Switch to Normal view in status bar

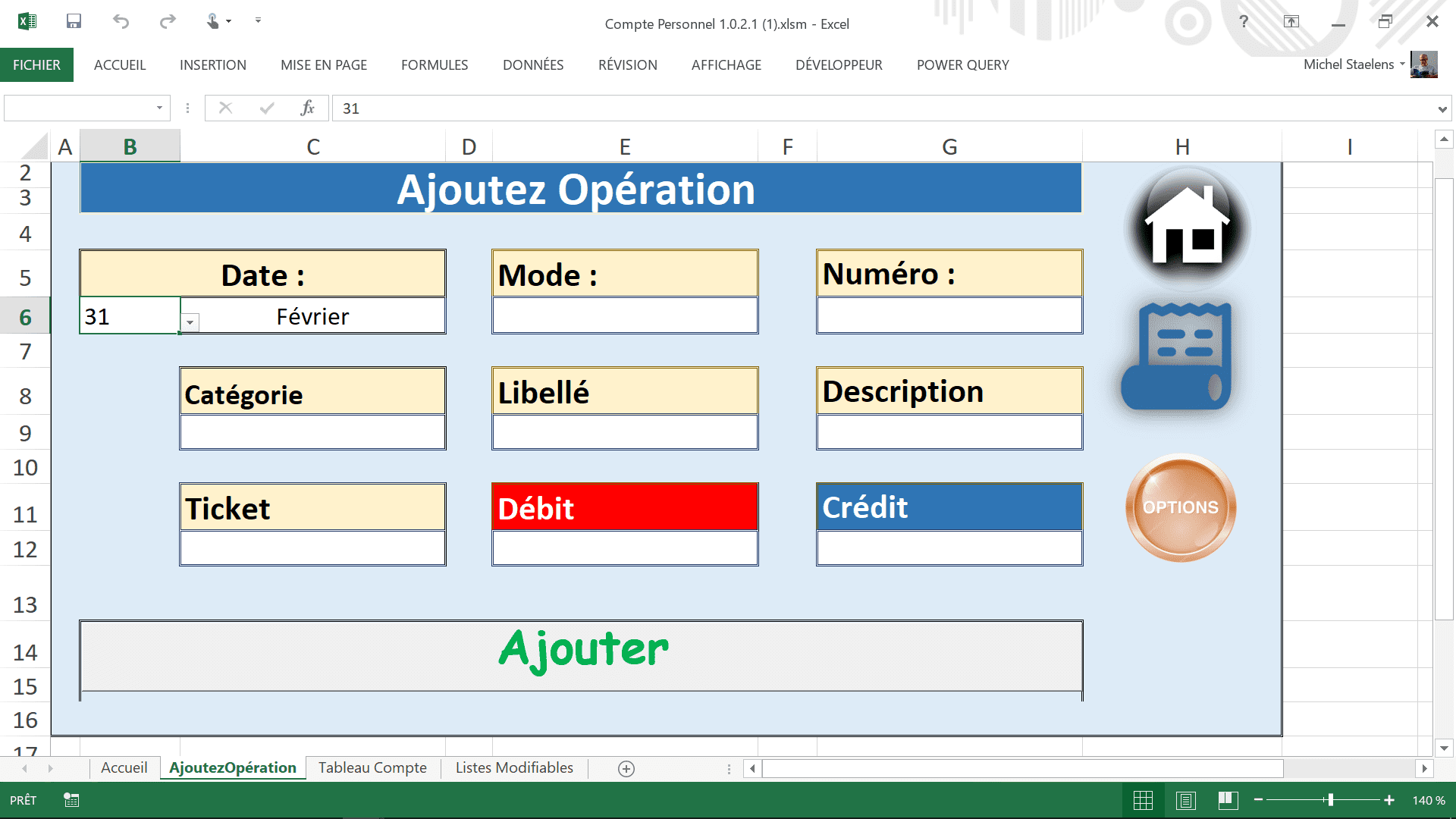(x=1143, y=800)
